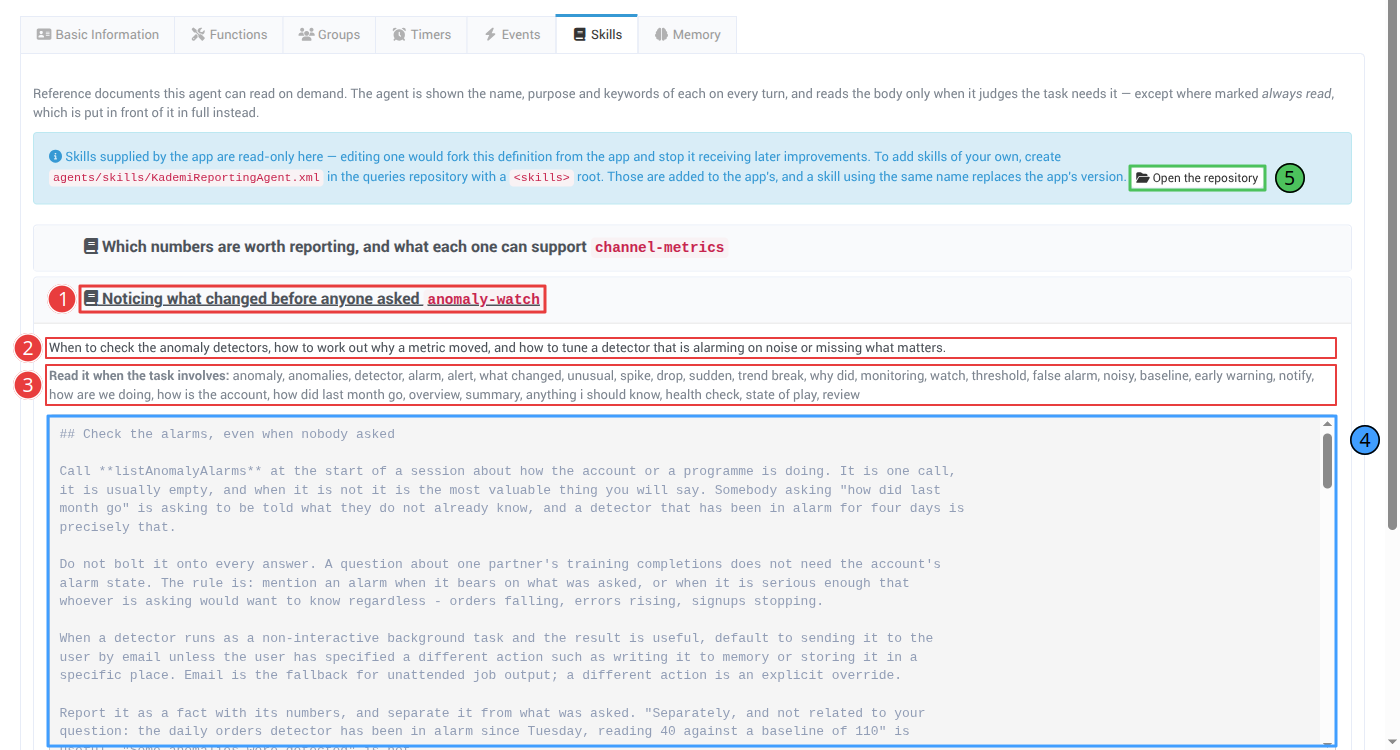The width and height of the screenshot is (1400, 750).
Task: Click the 'Read it when the task involves:' label
Action: [x=139, y=376]
